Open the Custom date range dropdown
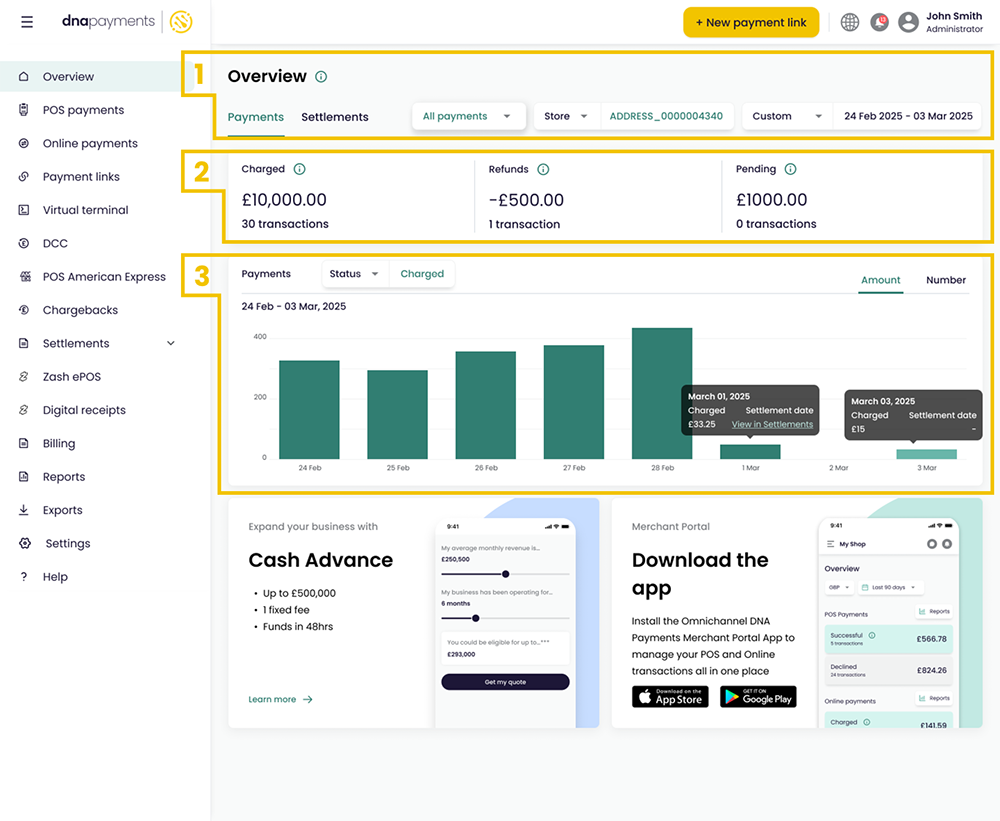Image resolution: width=1000 pixels, height=821 pixels. (x=785, y=116)
